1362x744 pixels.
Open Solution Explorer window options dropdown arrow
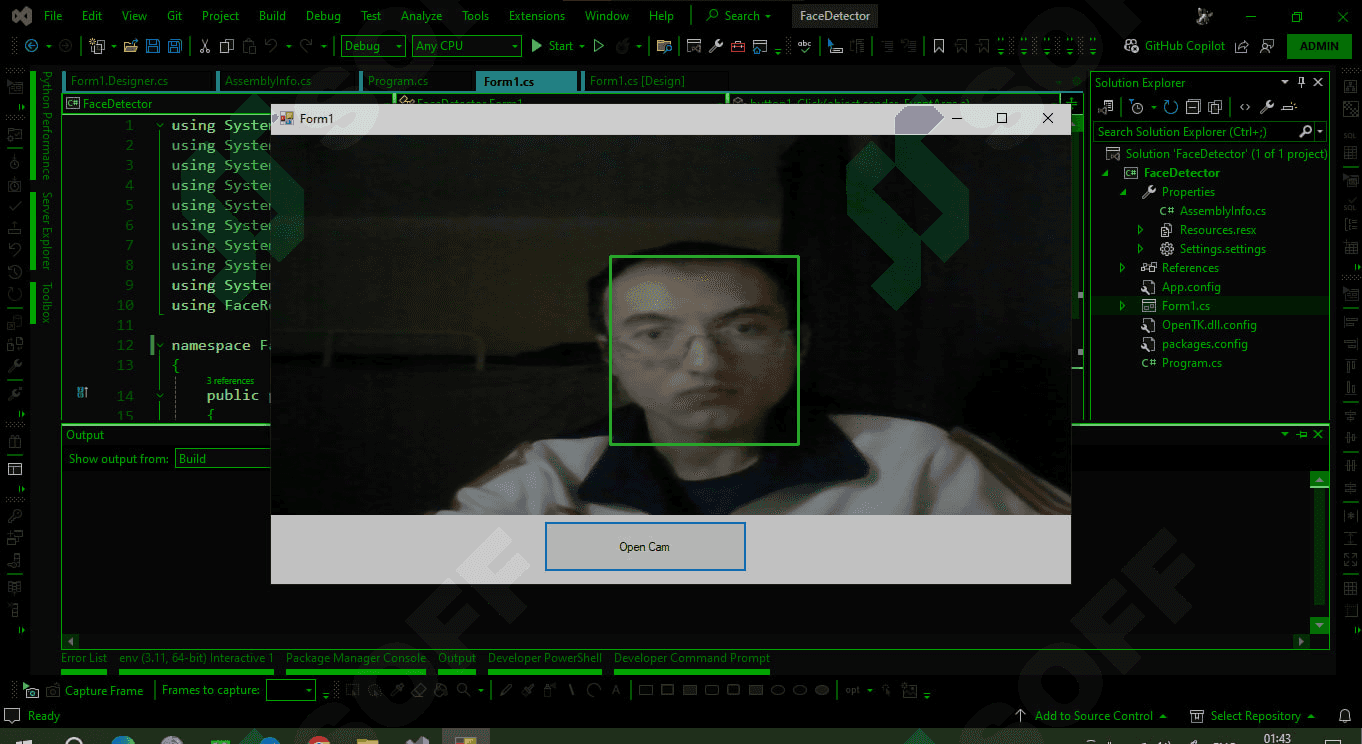pyautogui.click(x=1285, y=83)
